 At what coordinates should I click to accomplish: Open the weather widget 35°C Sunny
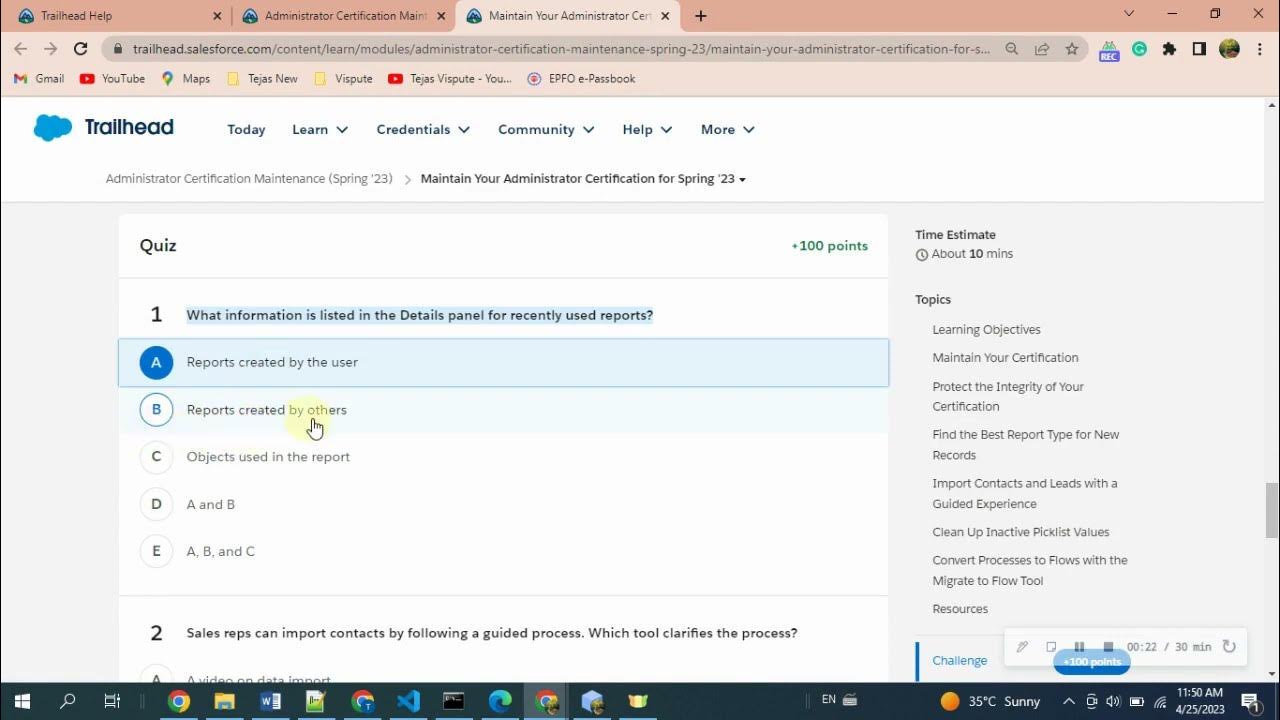[x=990, y=701]
